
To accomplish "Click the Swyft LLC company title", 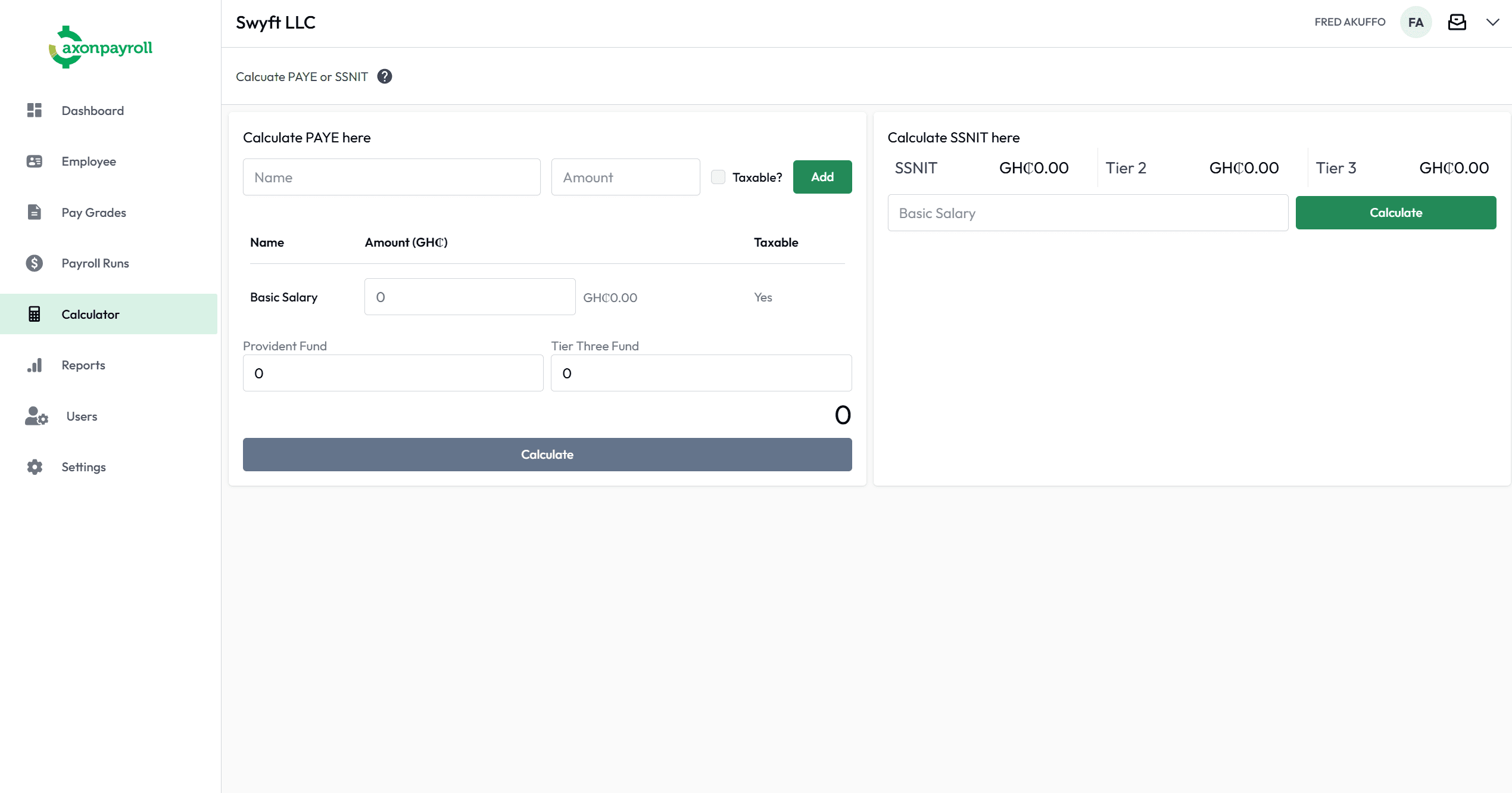I will tap(276, 23).
